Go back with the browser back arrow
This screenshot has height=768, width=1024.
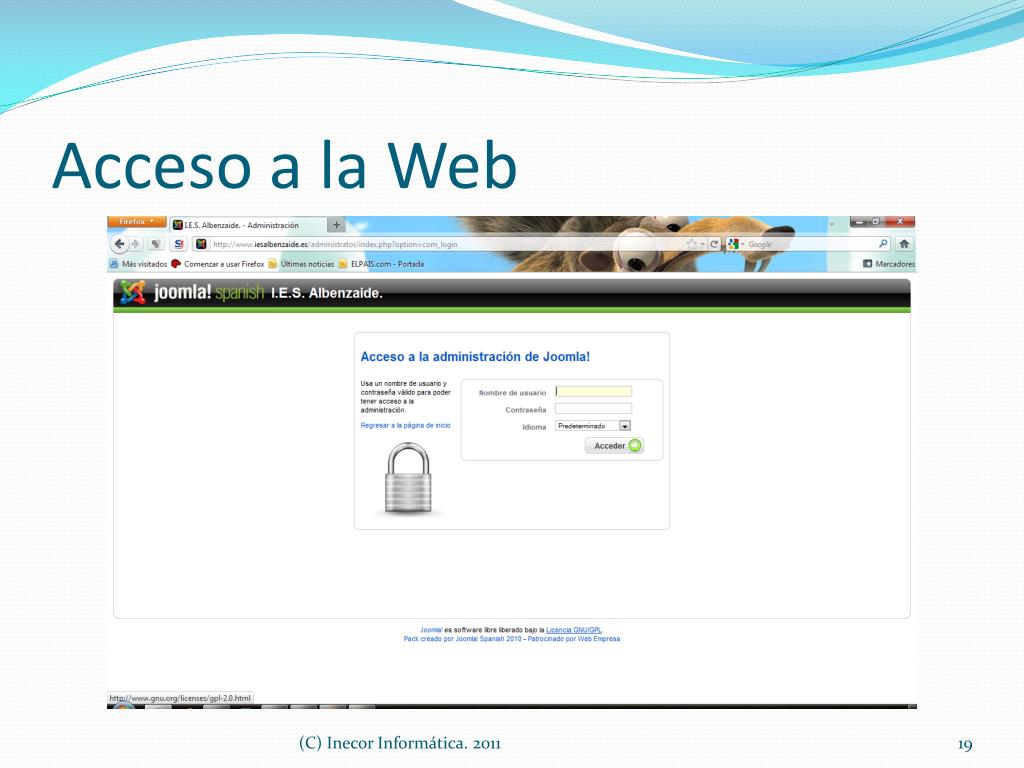[119, 244]
